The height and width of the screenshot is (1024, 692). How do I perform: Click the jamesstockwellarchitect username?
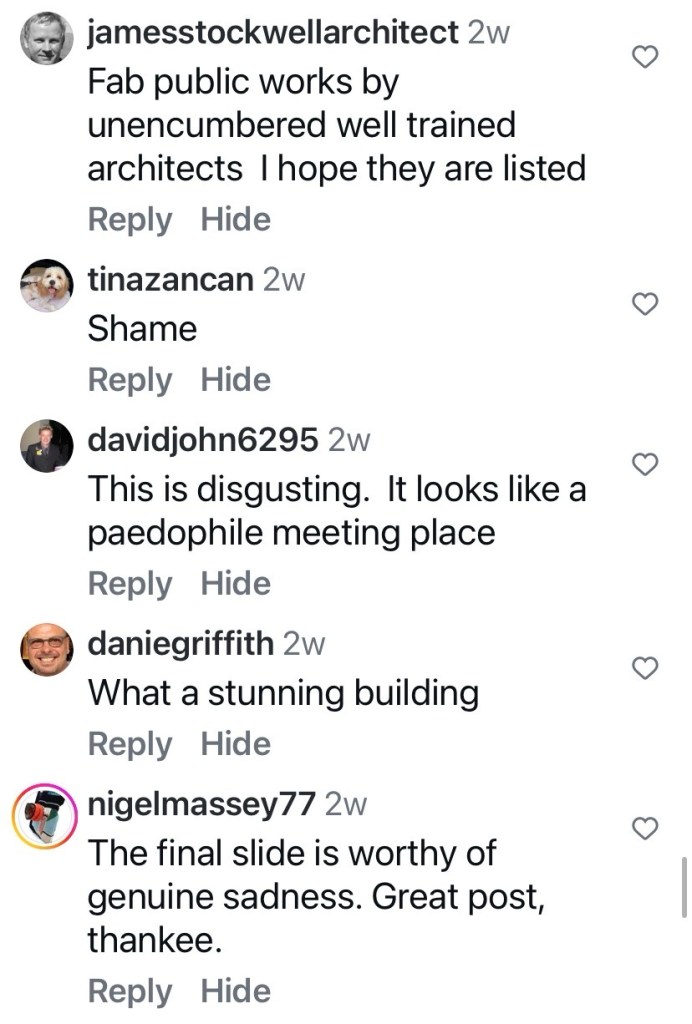(273, 33)
